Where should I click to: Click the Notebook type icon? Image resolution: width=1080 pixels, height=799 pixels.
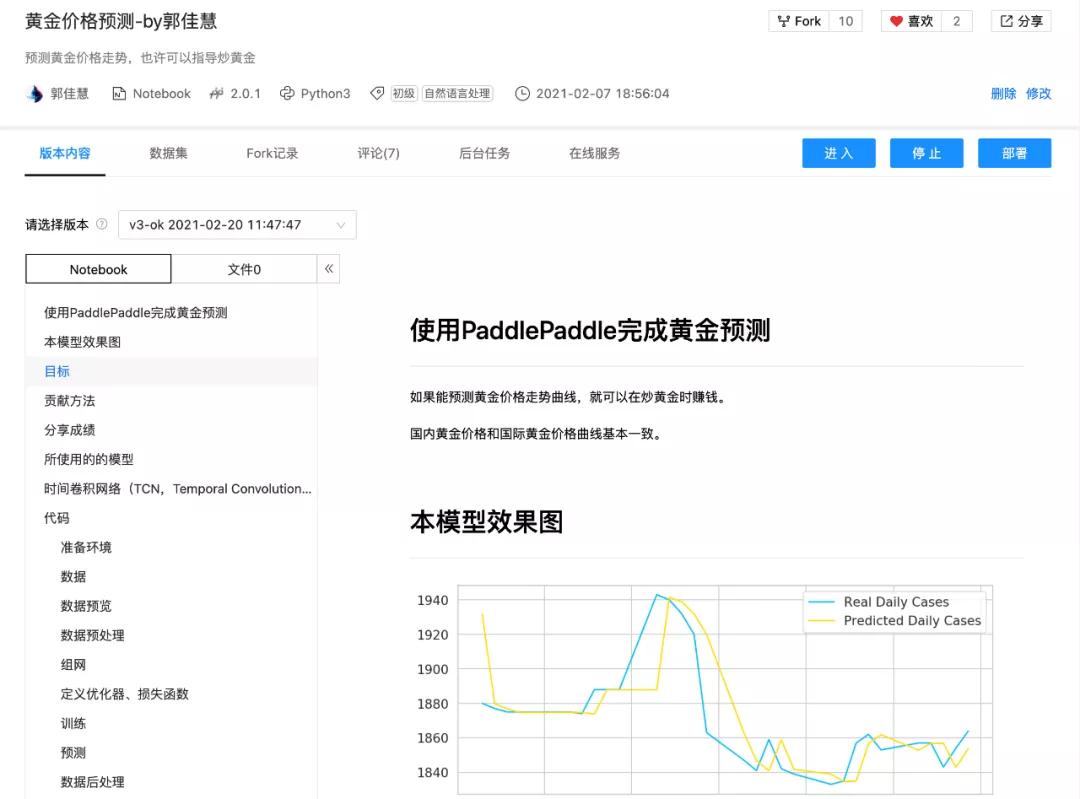(119, 94)
